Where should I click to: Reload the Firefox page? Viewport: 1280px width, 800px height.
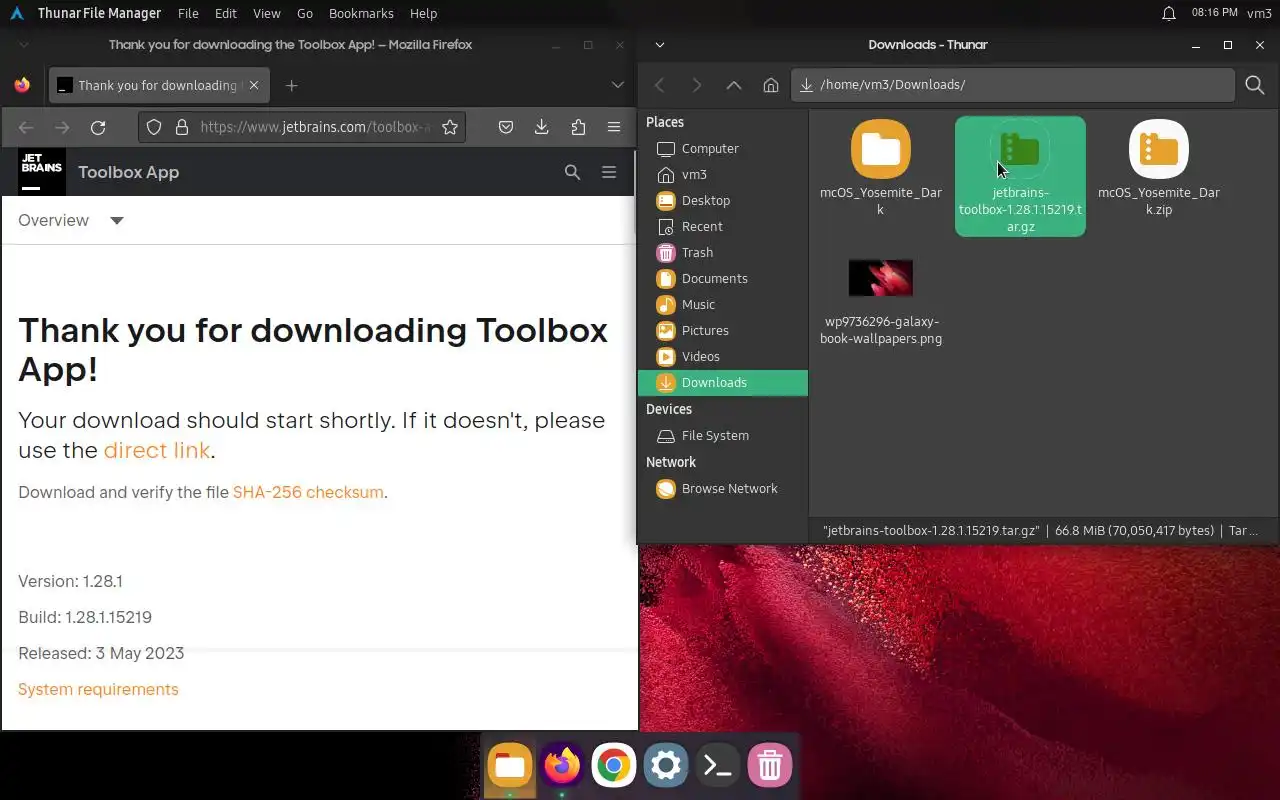click(98, 127)
